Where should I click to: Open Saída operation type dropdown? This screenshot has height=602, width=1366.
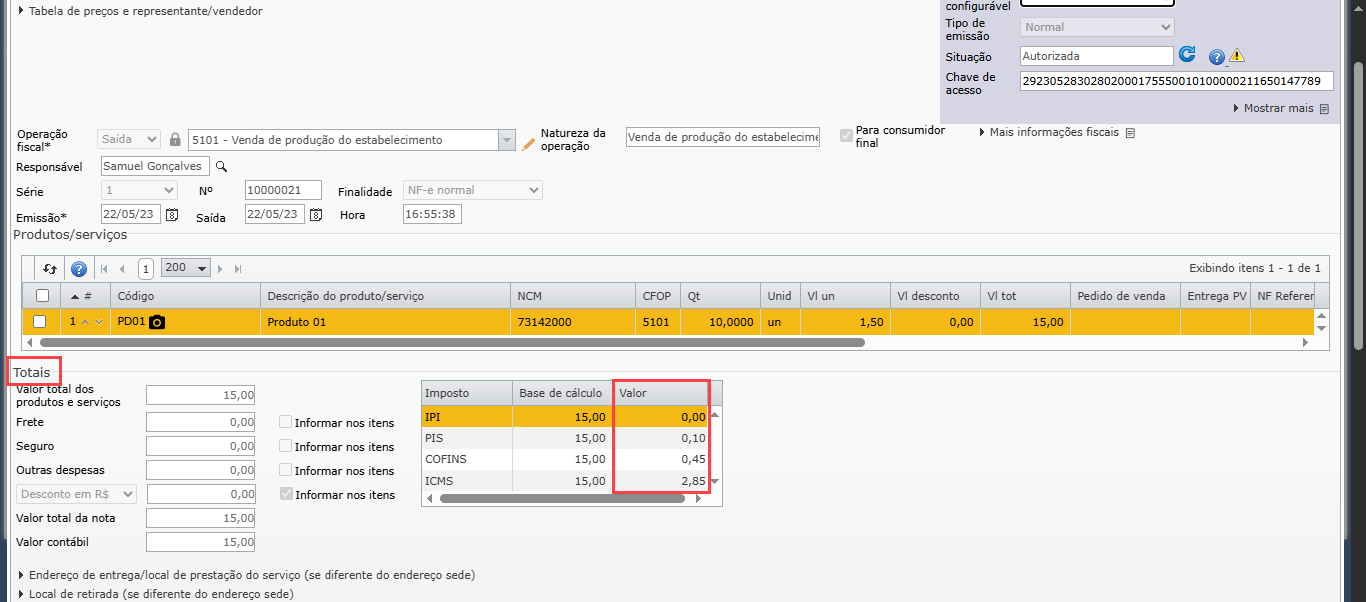(x=129, y=139)
